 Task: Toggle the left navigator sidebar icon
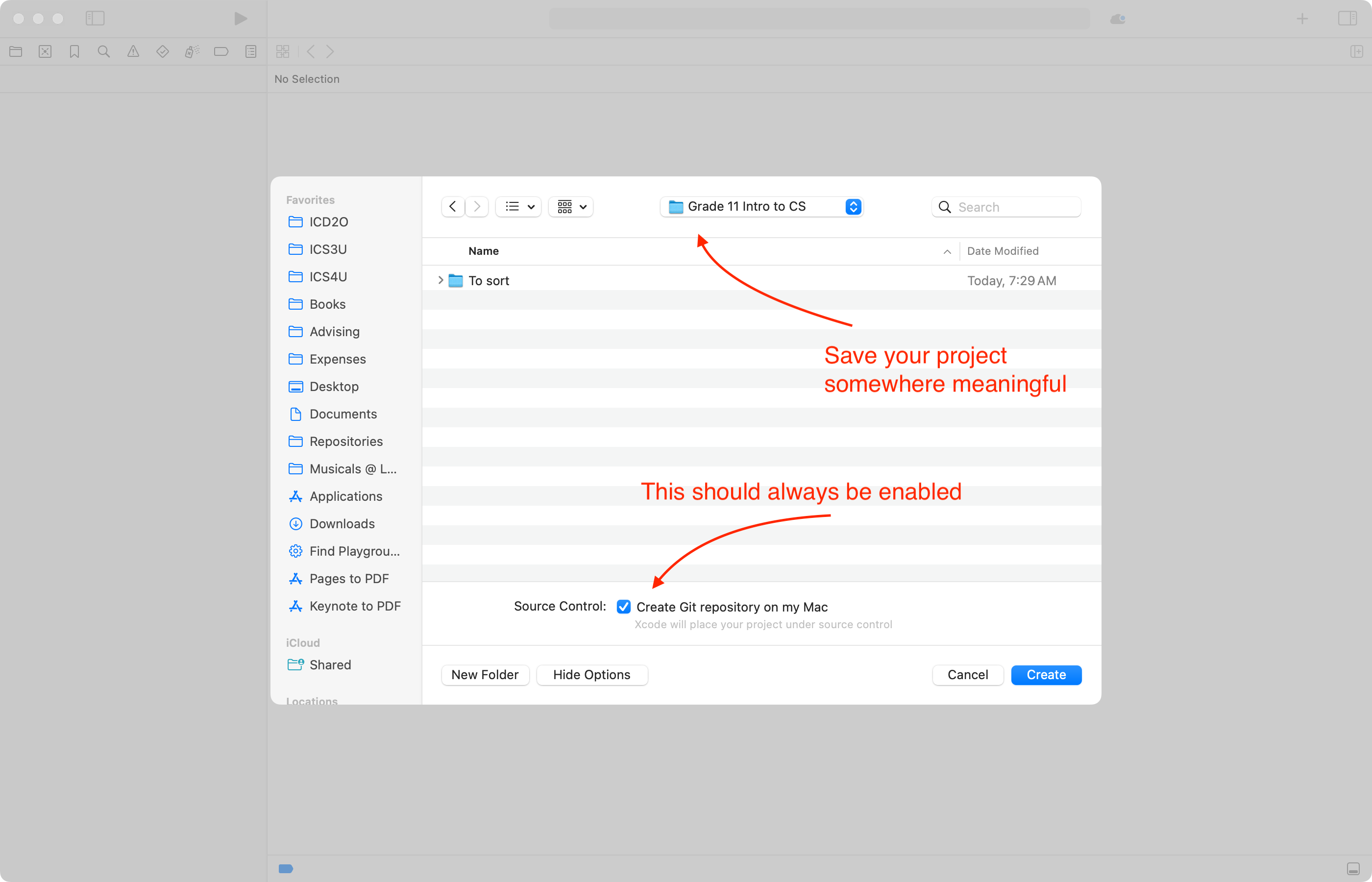pyautogui.click(x=95, y=19)
